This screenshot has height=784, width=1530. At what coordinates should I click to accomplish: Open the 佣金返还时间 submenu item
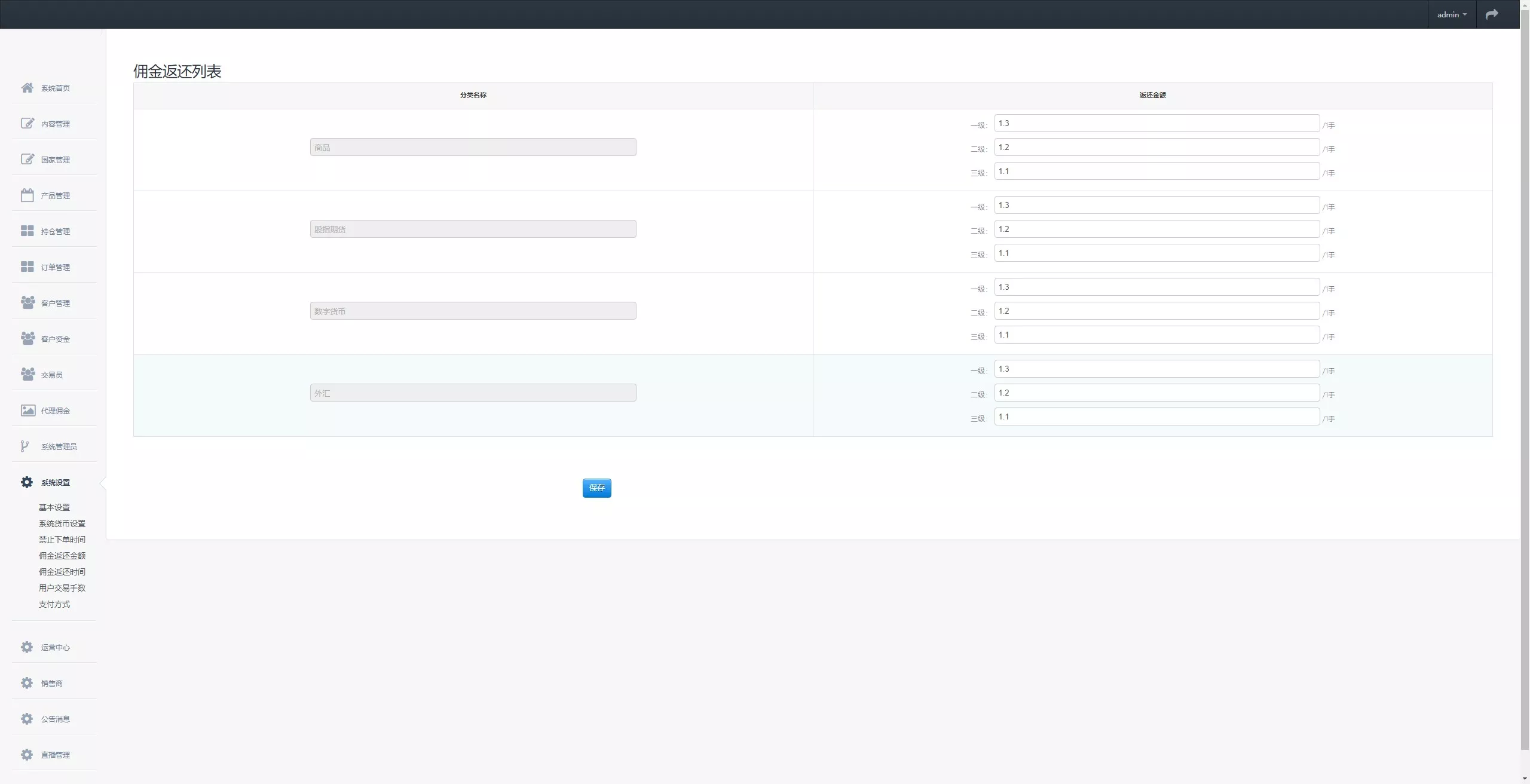coord(62,572)
